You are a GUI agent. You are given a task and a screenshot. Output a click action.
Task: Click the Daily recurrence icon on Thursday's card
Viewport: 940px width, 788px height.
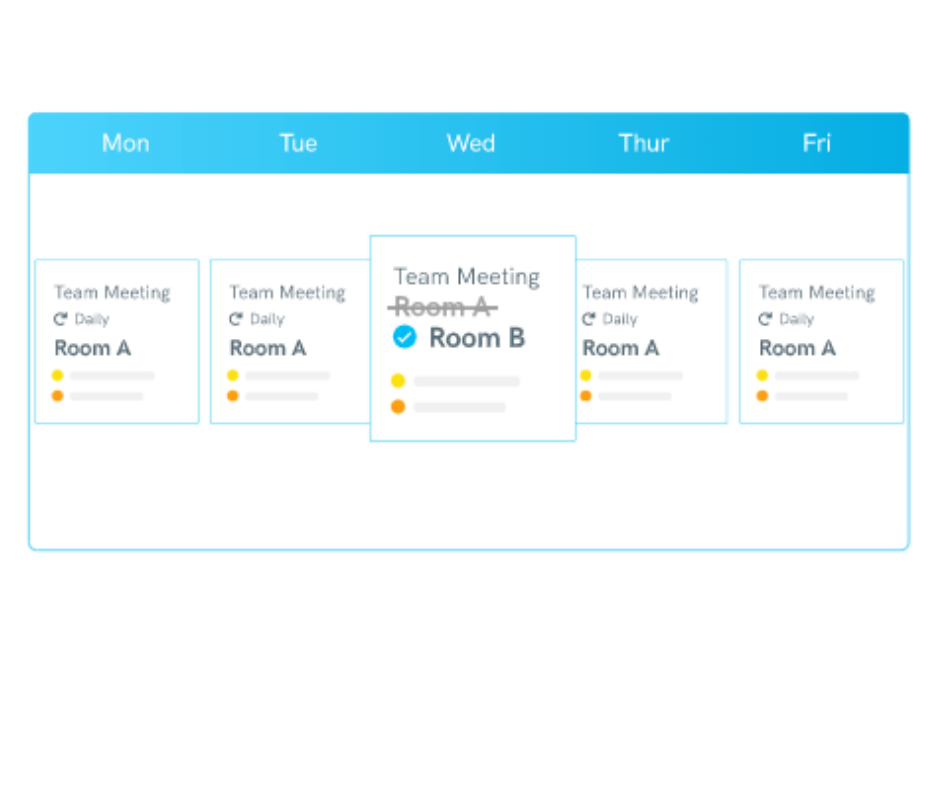click(x=589, y=318)
